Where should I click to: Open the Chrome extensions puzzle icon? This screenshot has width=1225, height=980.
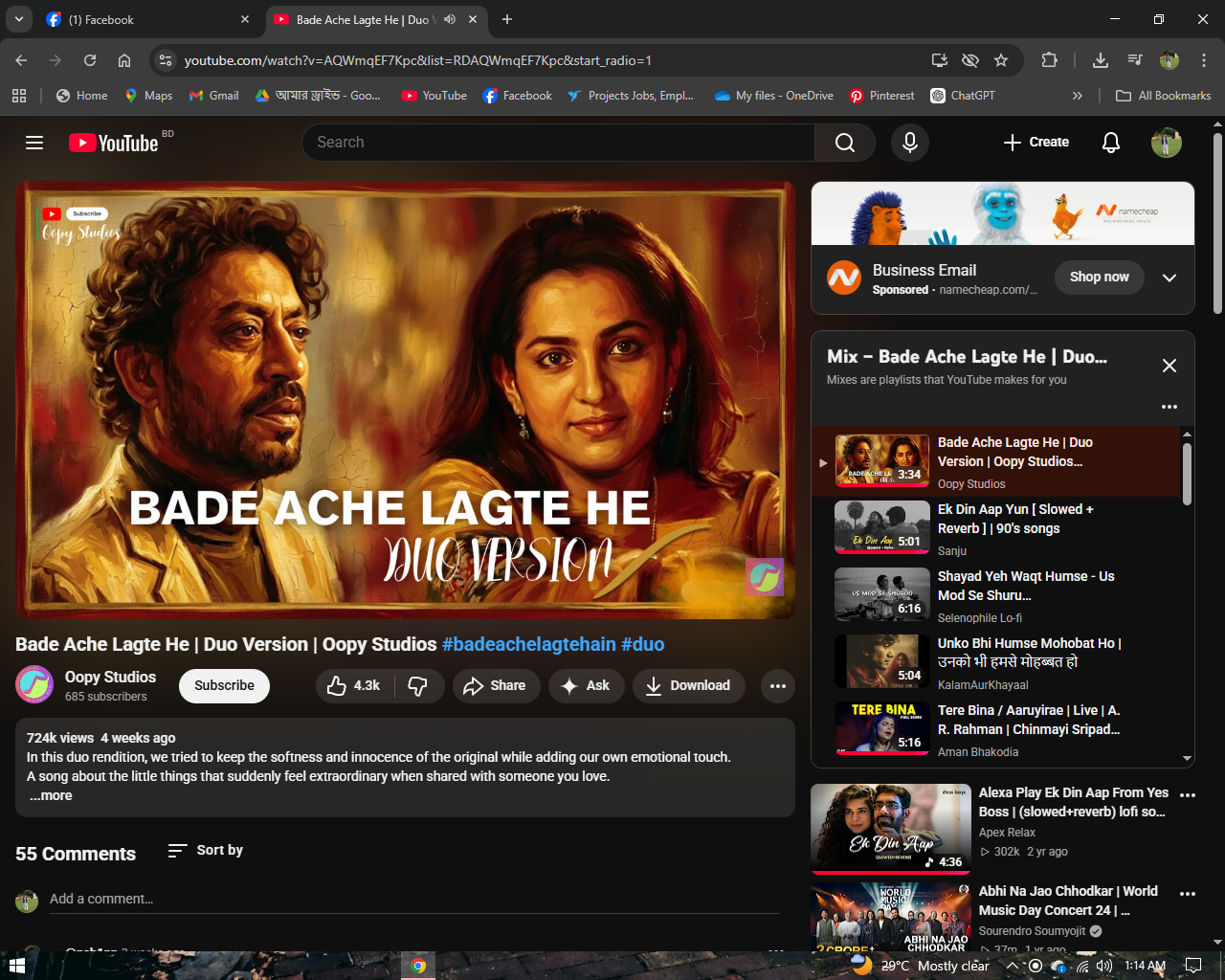coord(1049,60)
